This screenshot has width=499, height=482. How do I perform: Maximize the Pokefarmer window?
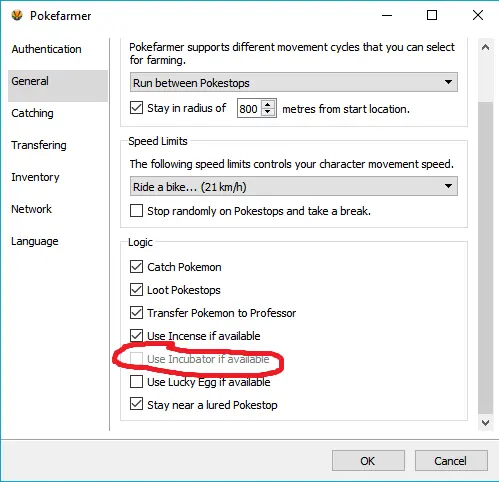(x=432, y=15)
